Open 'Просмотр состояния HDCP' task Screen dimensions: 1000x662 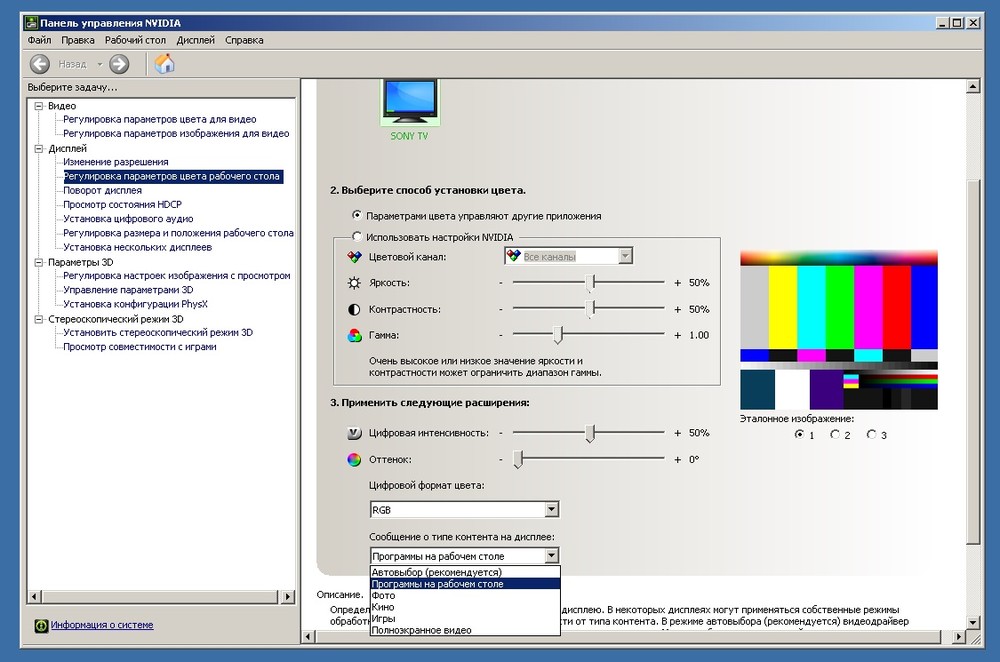point(122,204)
